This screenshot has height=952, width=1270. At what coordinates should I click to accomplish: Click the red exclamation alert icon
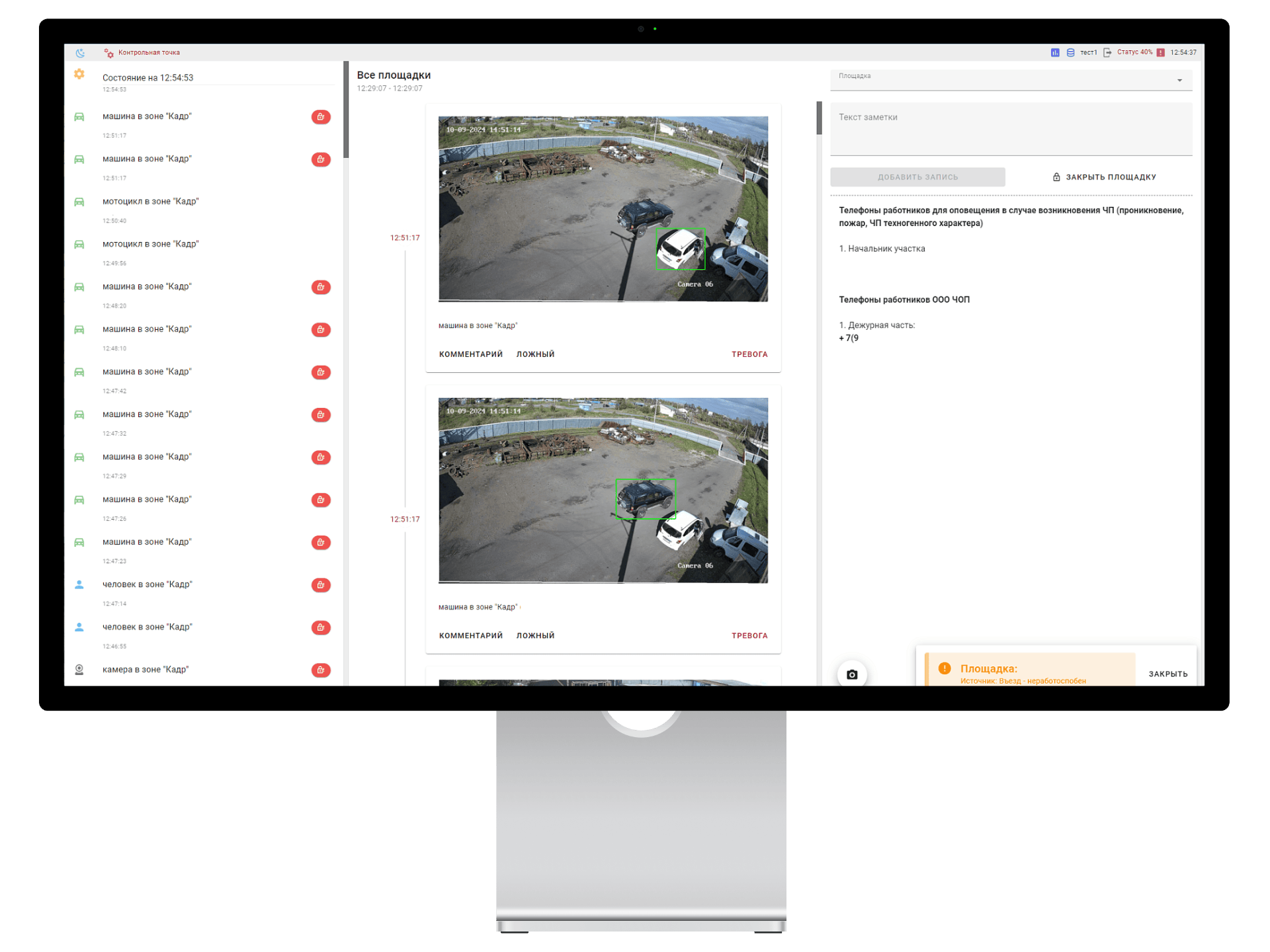pyautogui.click(x=1160, y=53)
